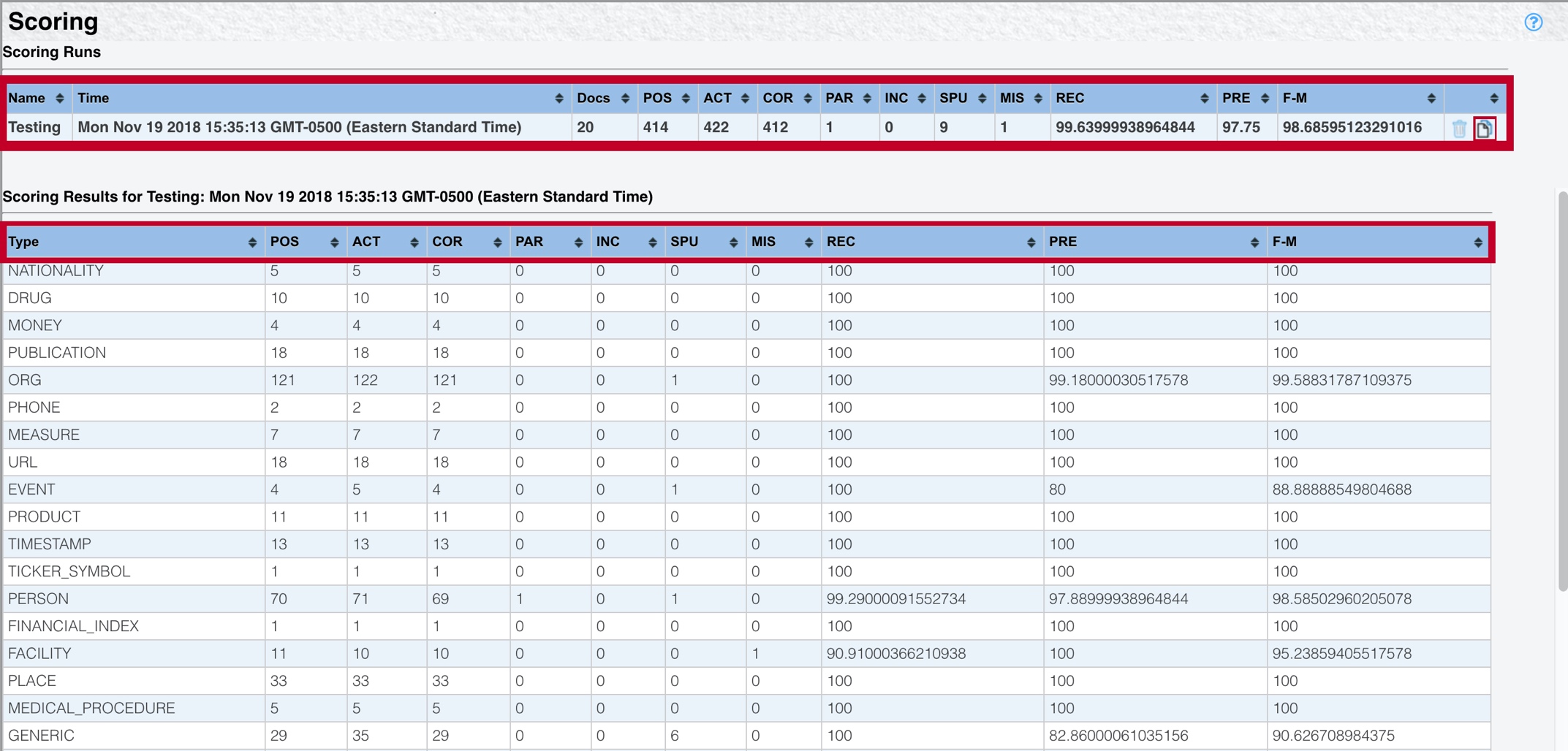Click the ORG type name cell
Screen dimensions: 1568x751
(25, 381)
